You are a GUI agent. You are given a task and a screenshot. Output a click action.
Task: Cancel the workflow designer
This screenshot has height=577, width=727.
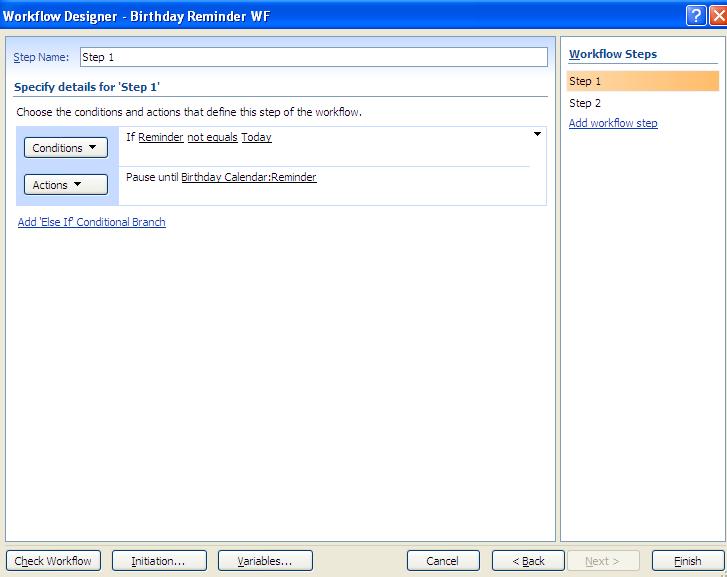443,561
